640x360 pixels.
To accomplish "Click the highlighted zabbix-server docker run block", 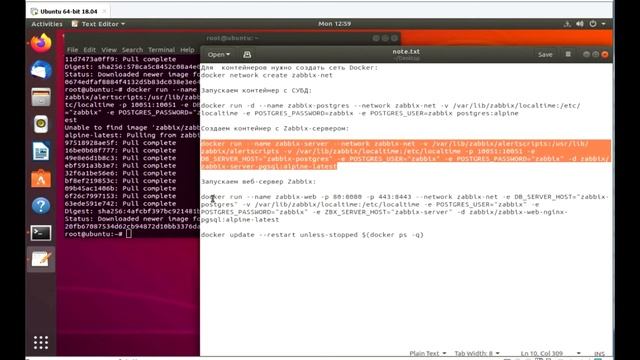I will tap(406, 155).
